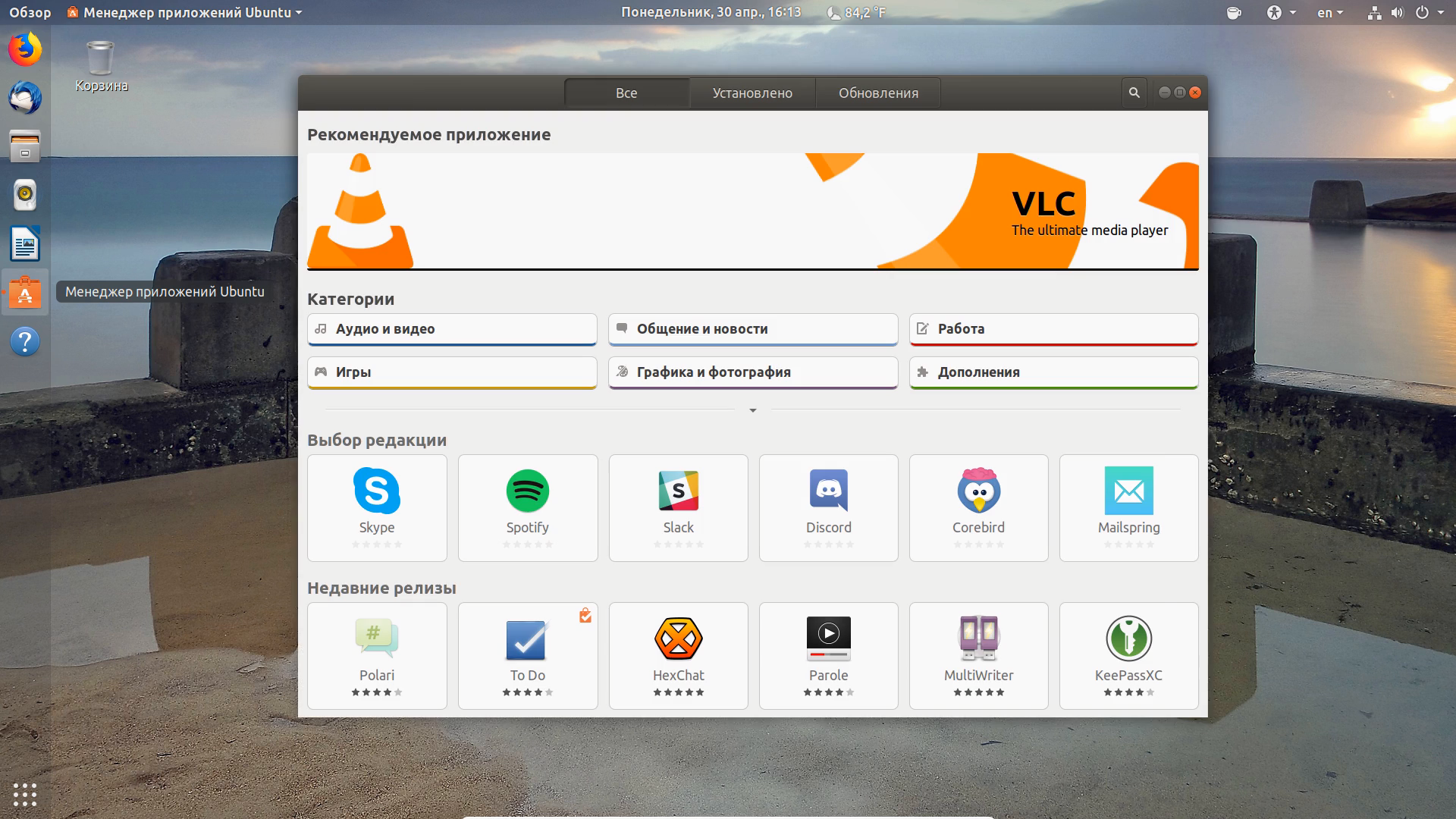Screen dimensions: 1456x819
Task: Open Help from the dock
Action: (x=25, y=341)
